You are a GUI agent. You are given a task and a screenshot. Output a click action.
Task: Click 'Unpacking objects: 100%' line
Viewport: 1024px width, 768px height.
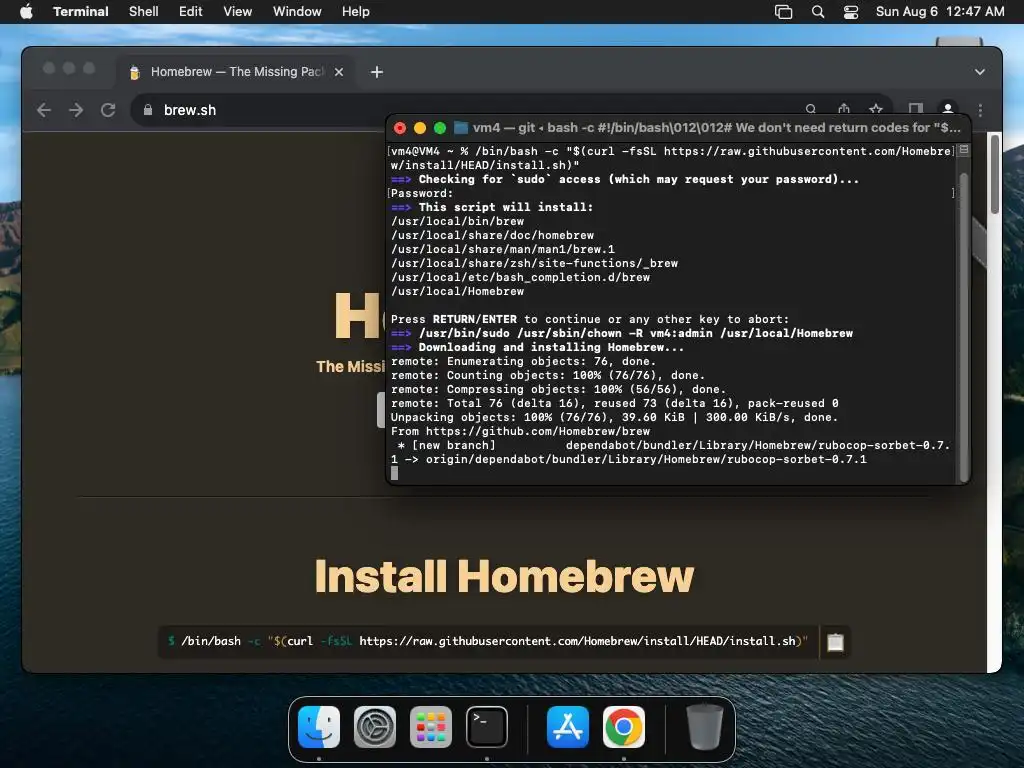click(614, 417)
